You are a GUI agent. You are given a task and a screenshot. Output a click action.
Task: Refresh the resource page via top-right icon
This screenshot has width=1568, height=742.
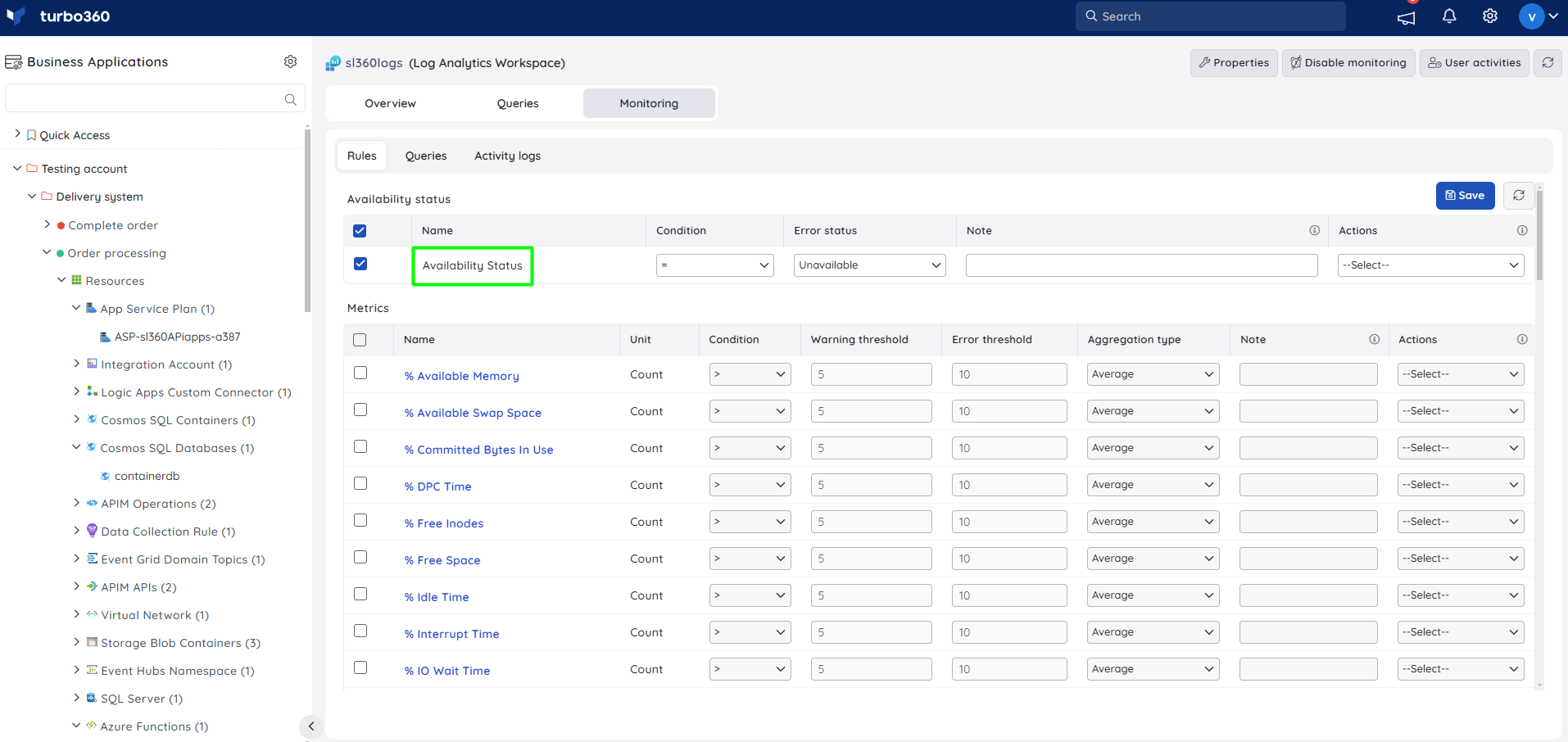tap(1548, 62)
